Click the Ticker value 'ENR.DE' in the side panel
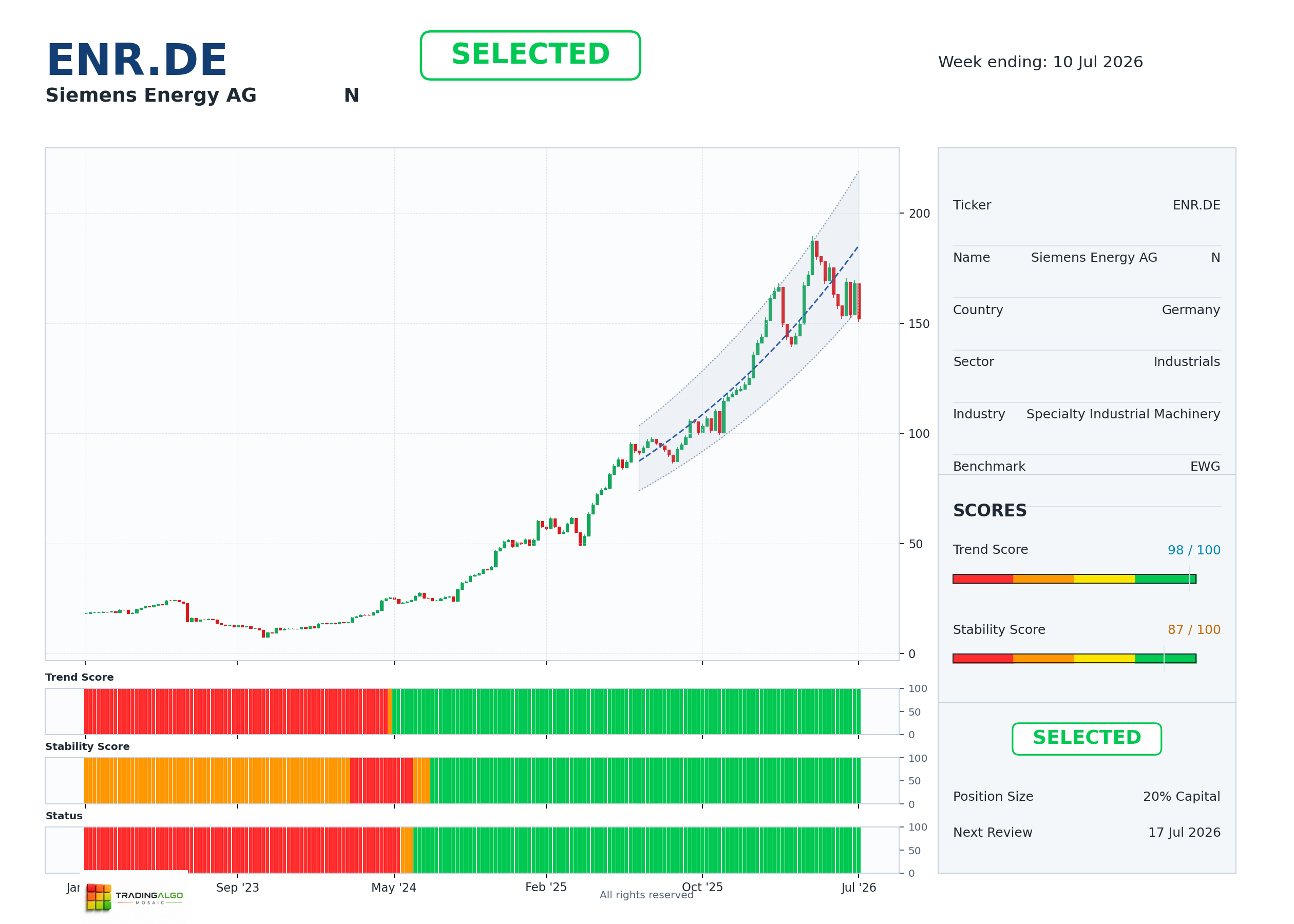The width and height of the screenshot is (1294, 924). click(1196, 205)
